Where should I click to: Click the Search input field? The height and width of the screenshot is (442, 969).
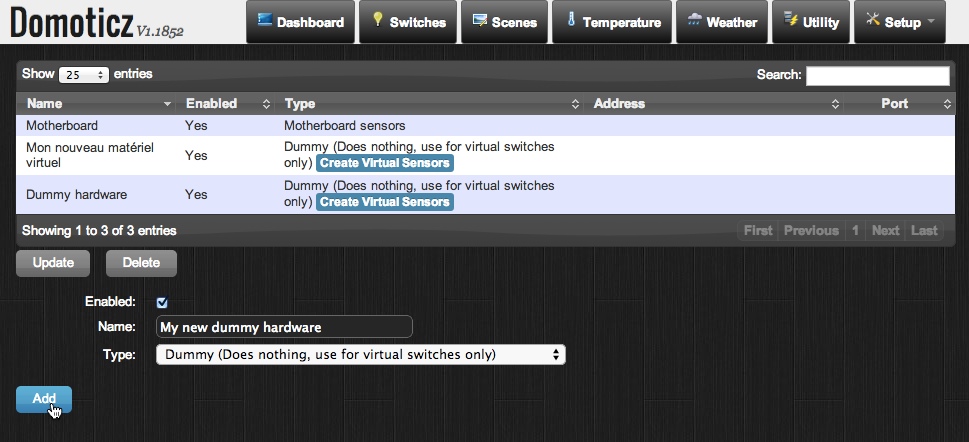[877, 76]
